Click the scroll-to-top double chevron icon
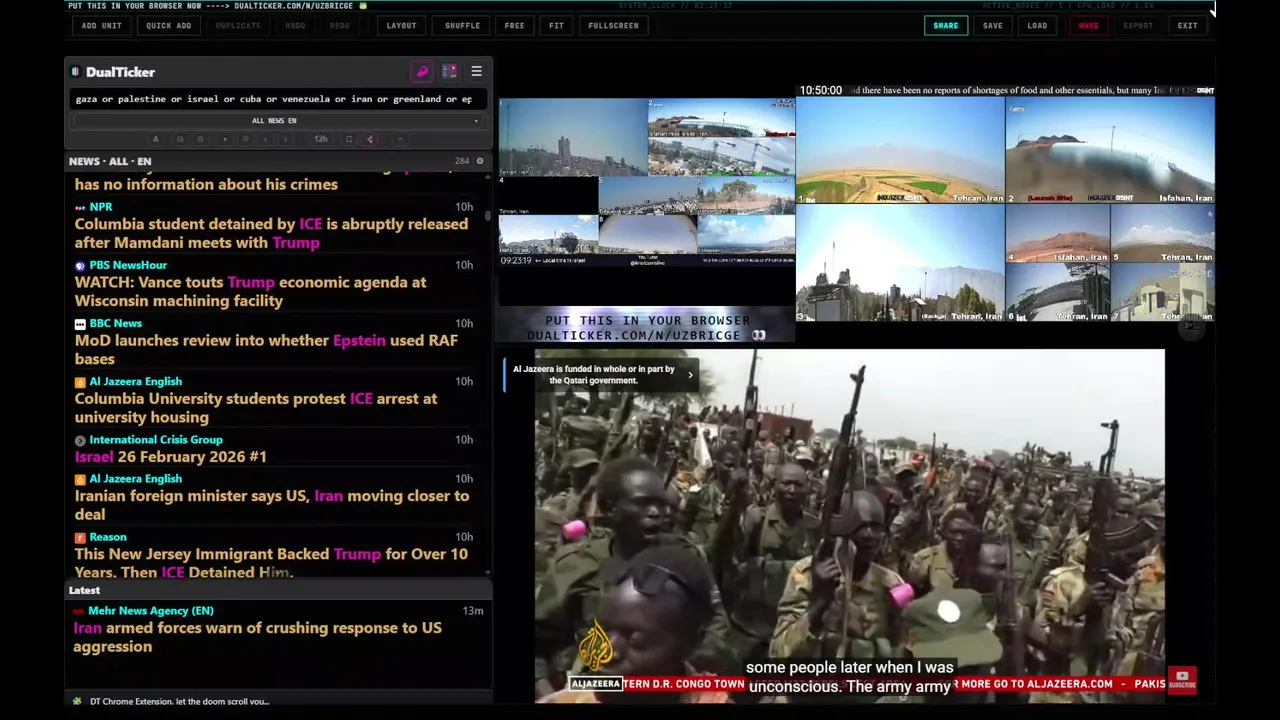Viewport: 1280px width, 720px height. point(245,139)
